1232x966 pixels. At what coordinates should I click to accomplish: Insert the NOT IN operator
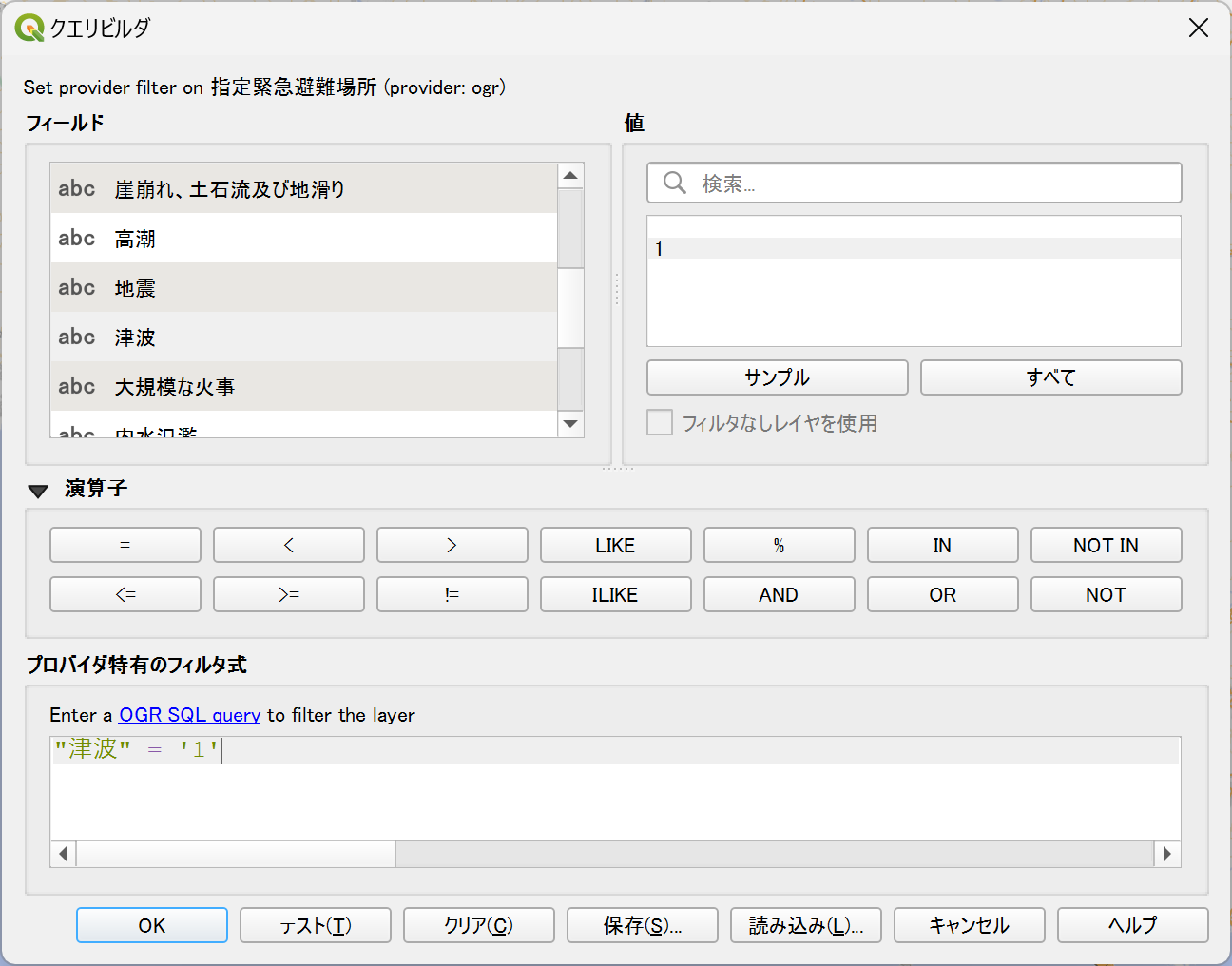tap(1106, 545)
